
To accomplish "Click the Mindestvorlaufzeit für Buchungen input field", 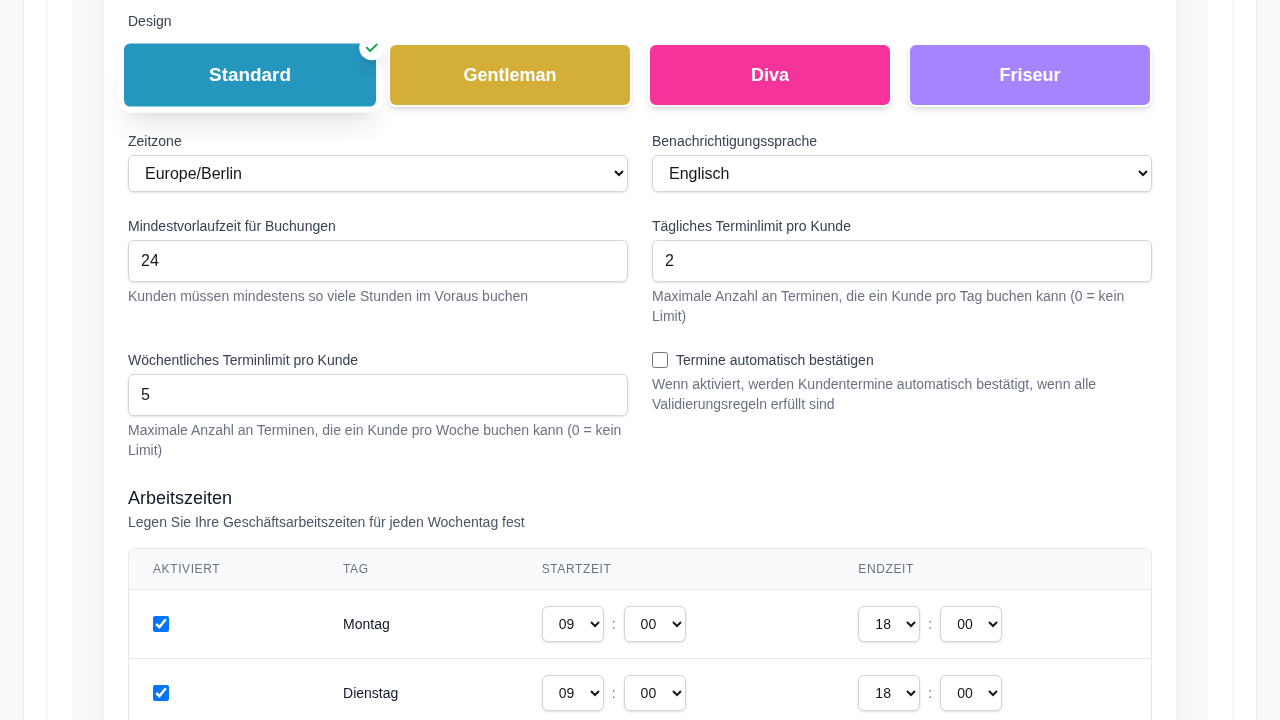I will click(377, 261).
